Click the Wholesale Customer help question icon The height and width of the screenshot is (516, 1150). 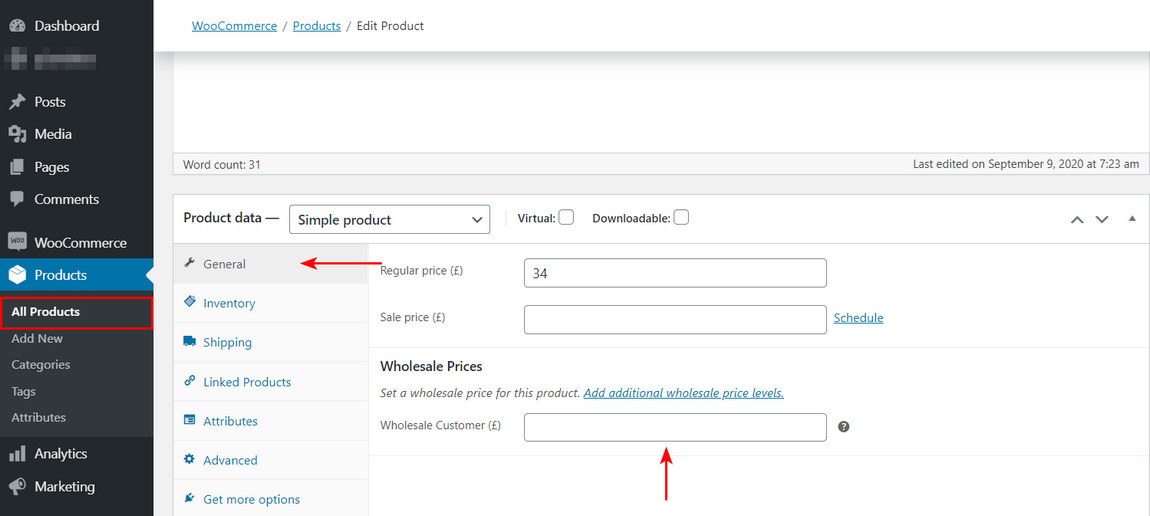click(x=843, y=427)
